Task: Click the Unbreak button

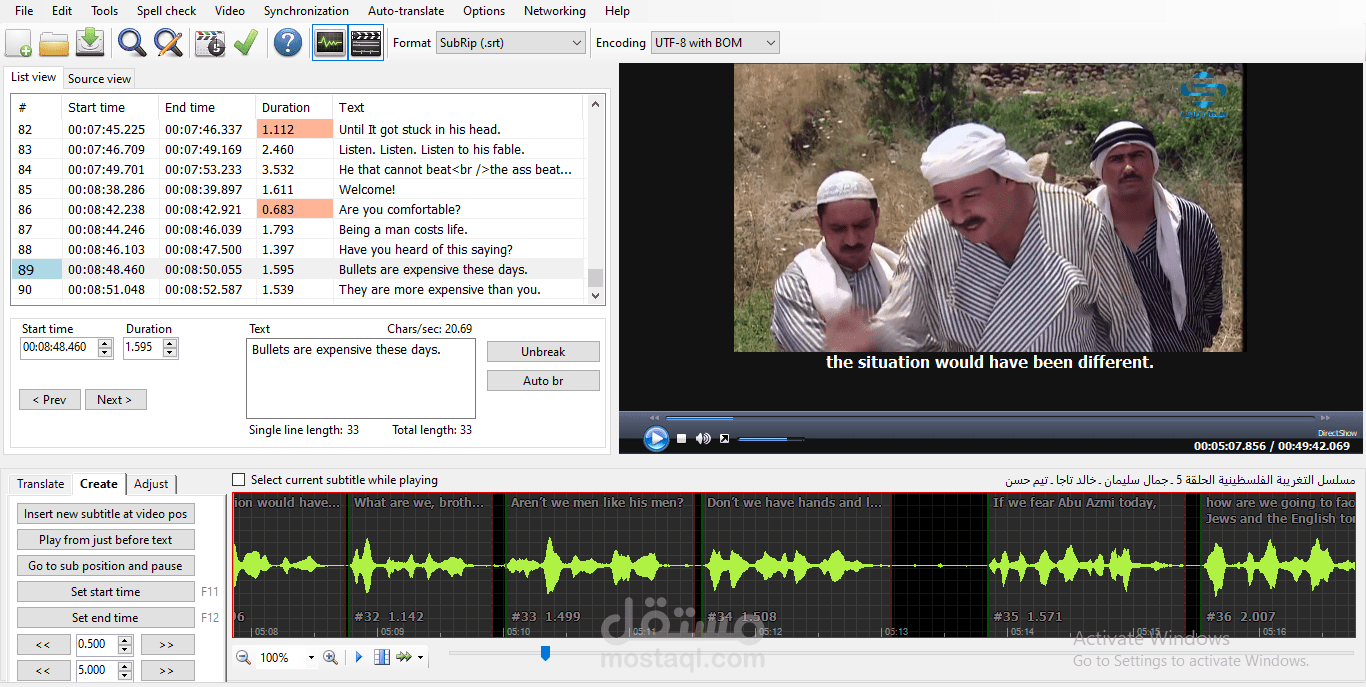Action: coord(543,352)
